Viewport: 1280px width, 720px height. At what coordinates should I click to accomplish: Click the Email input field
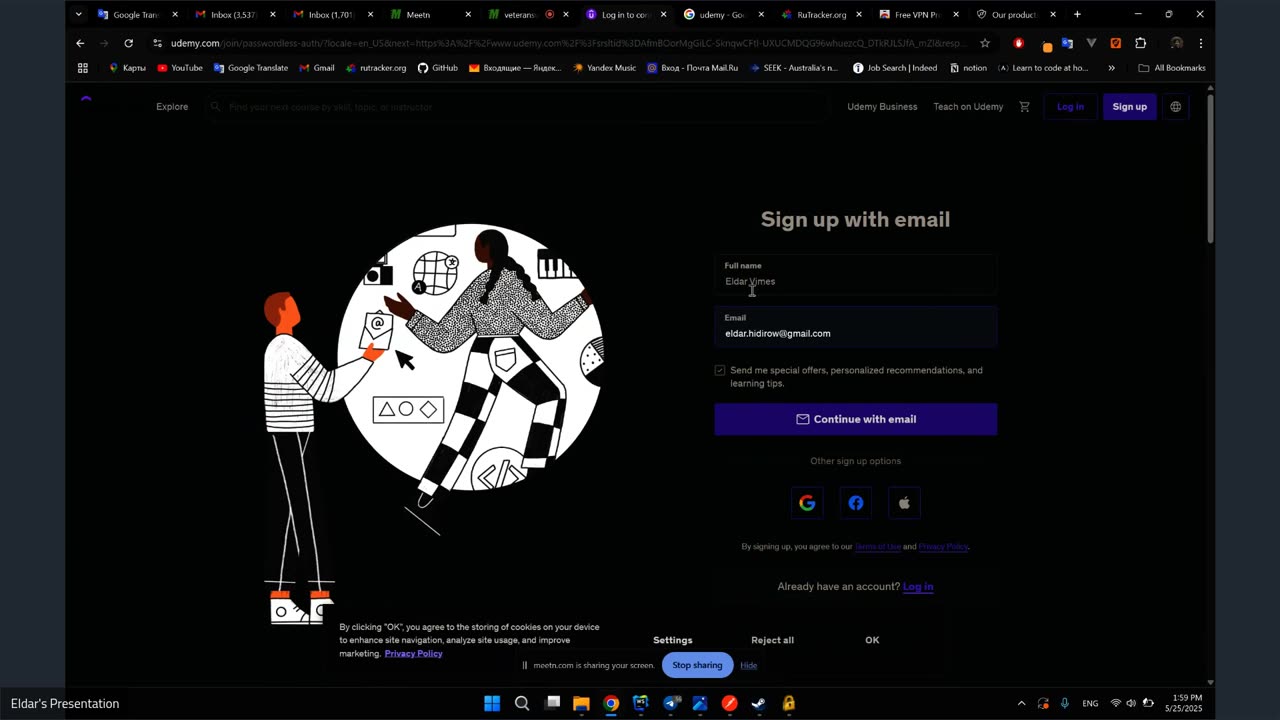click(856, 327)
